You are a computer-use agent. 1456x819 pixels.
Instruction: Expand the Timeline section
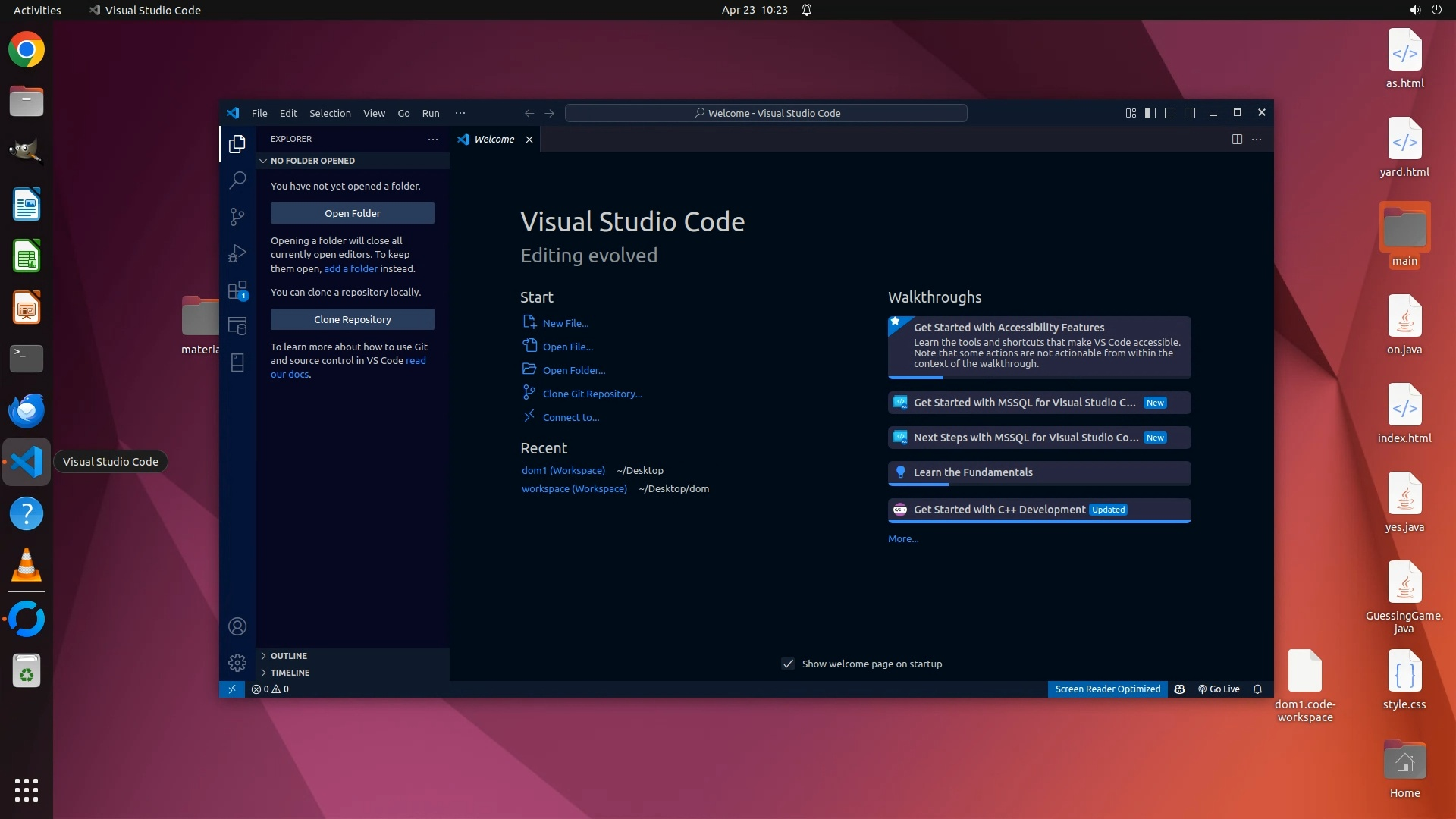pos(290,673)
